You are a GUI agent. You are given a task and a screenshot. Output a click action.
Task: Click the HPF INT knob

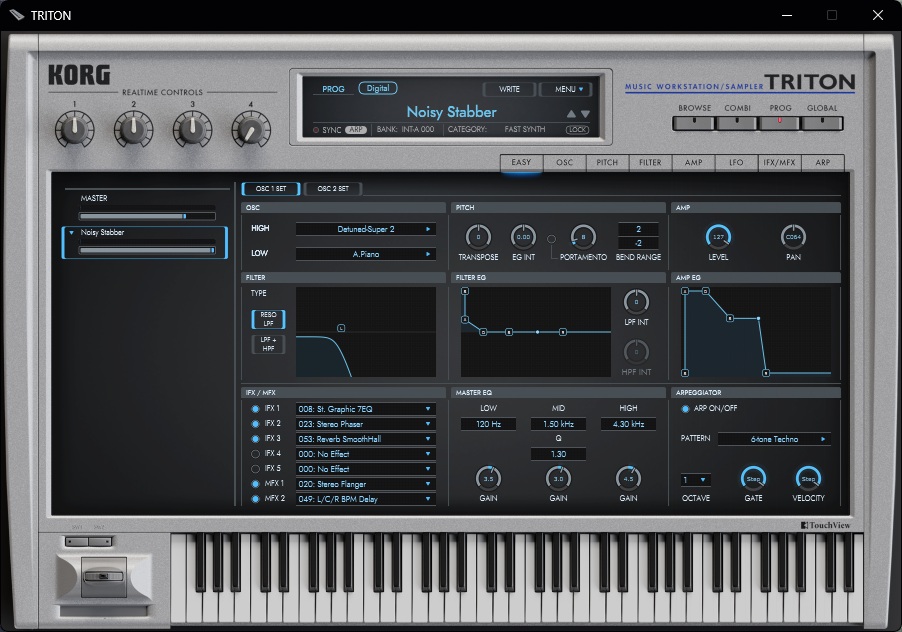tap(636, 352)
